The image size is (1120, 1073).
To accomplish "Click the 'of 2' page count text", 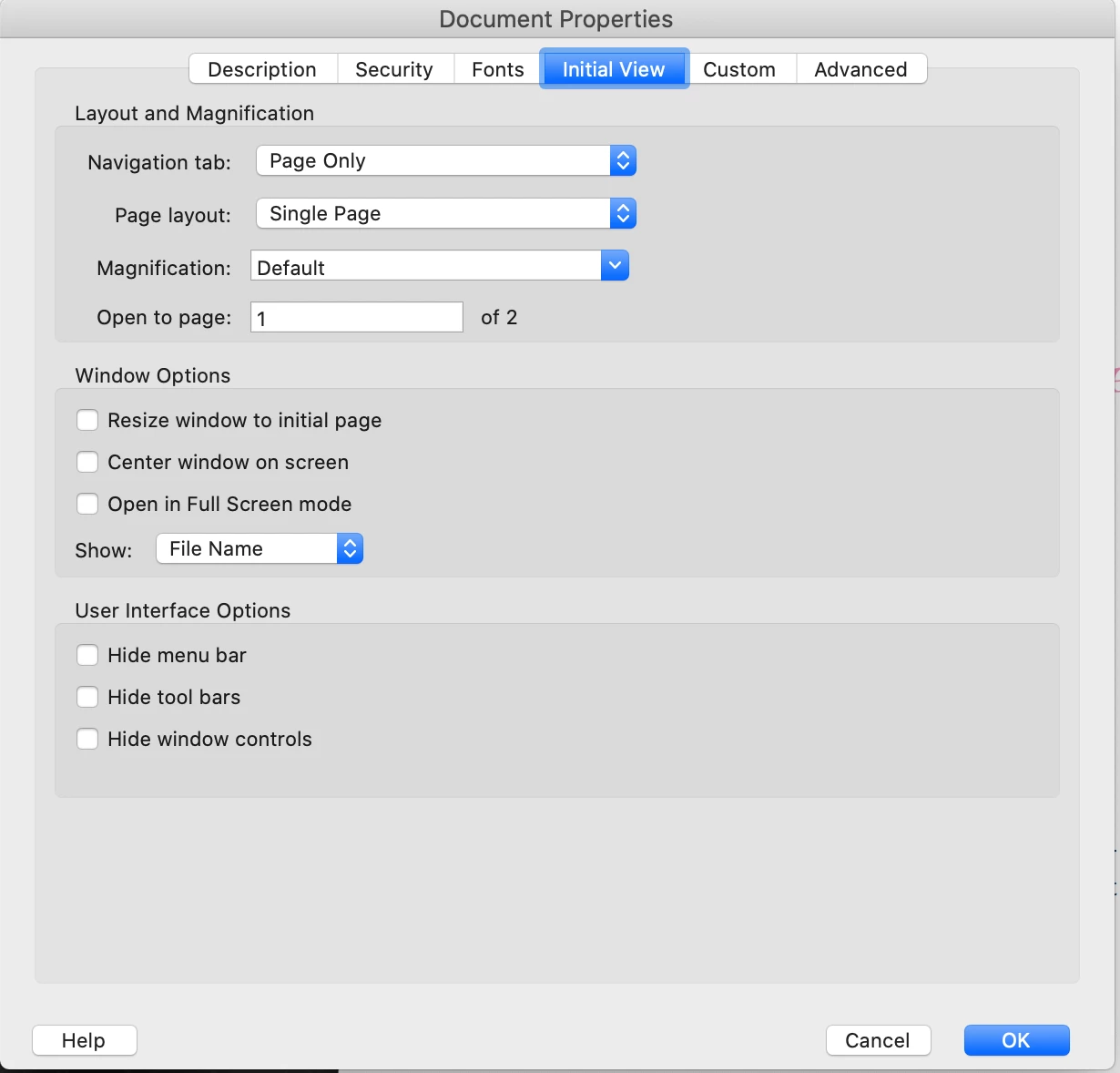I will [x=499, y=317].
